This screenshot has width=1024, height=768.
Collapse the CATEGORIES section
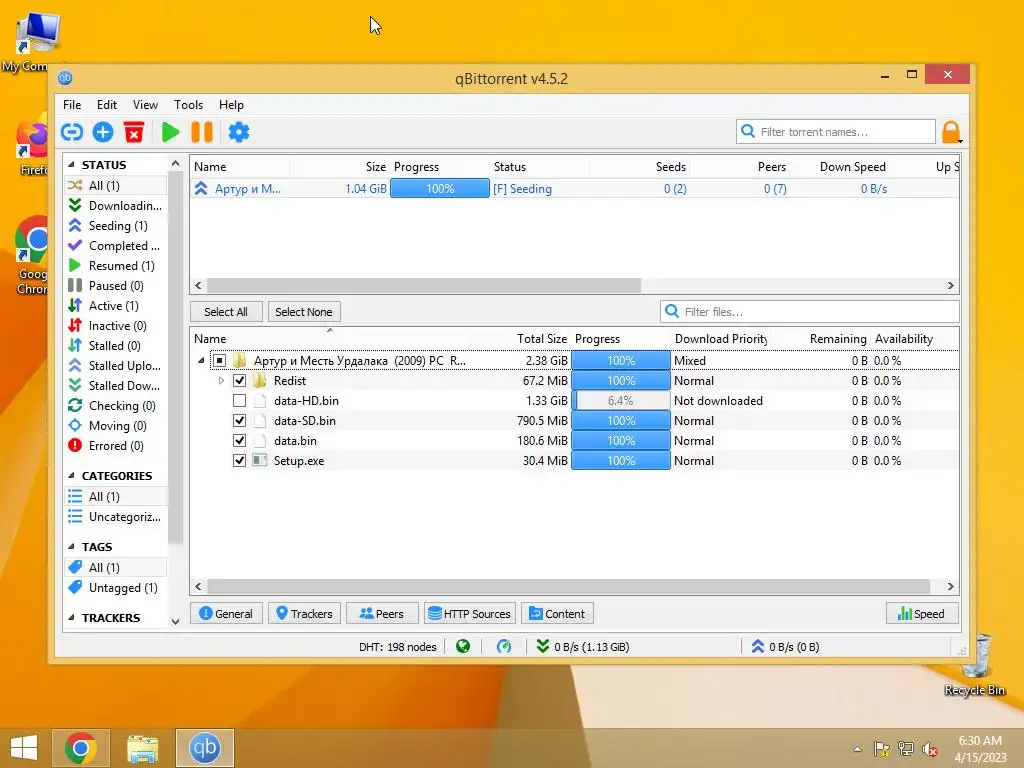point(71,476)
